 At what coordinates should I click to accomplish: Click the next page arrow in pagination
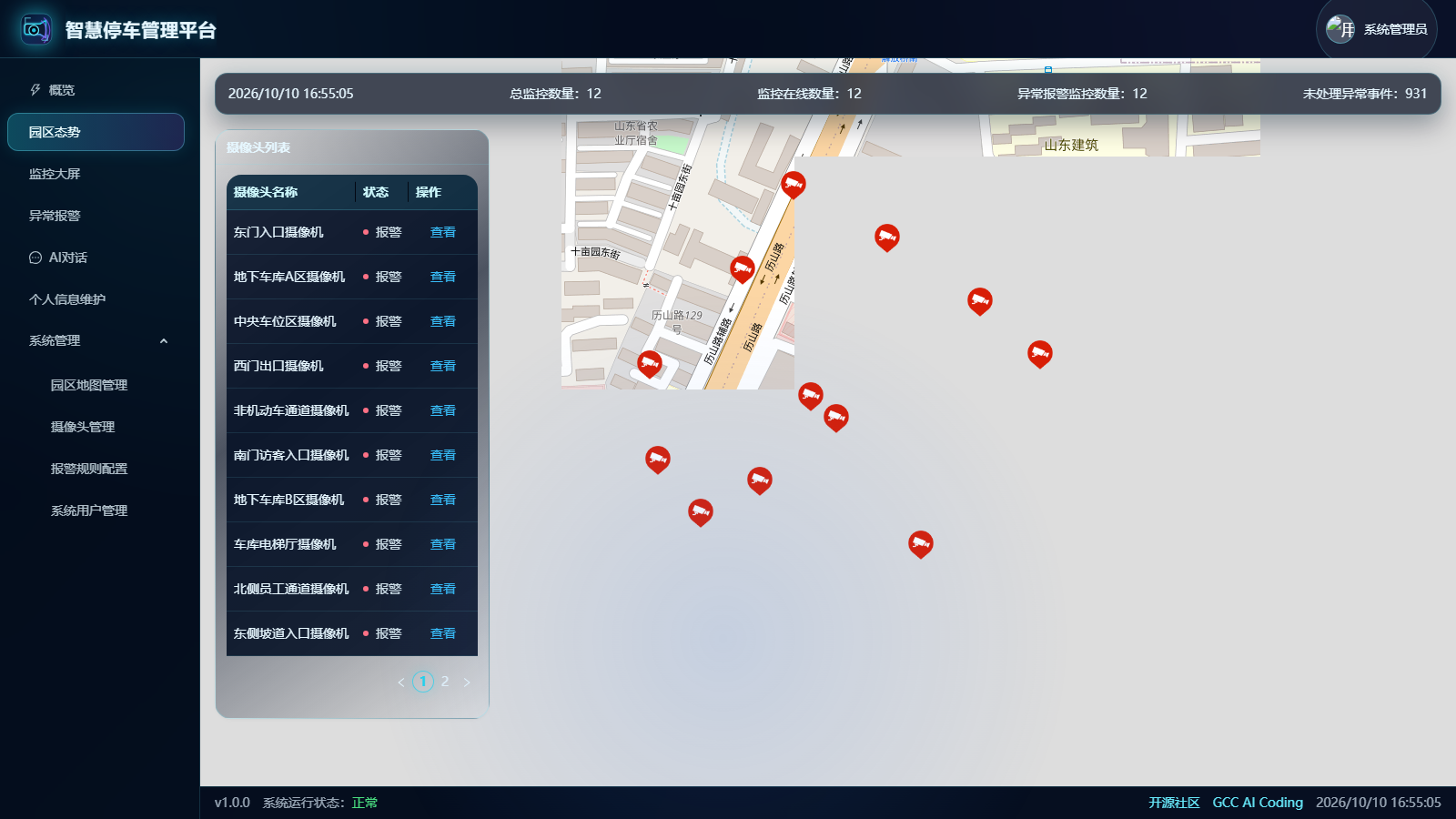point(467,682)
